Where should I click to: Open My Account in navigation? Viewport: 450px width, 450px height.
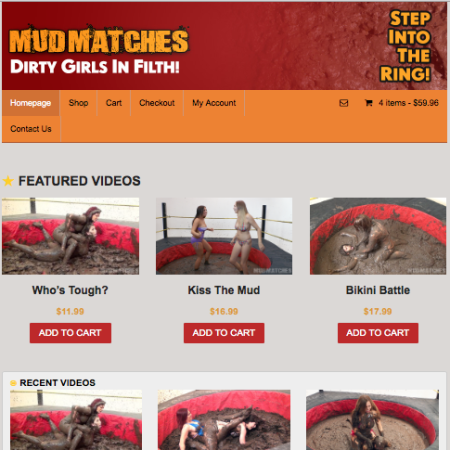tap(214, 103)
